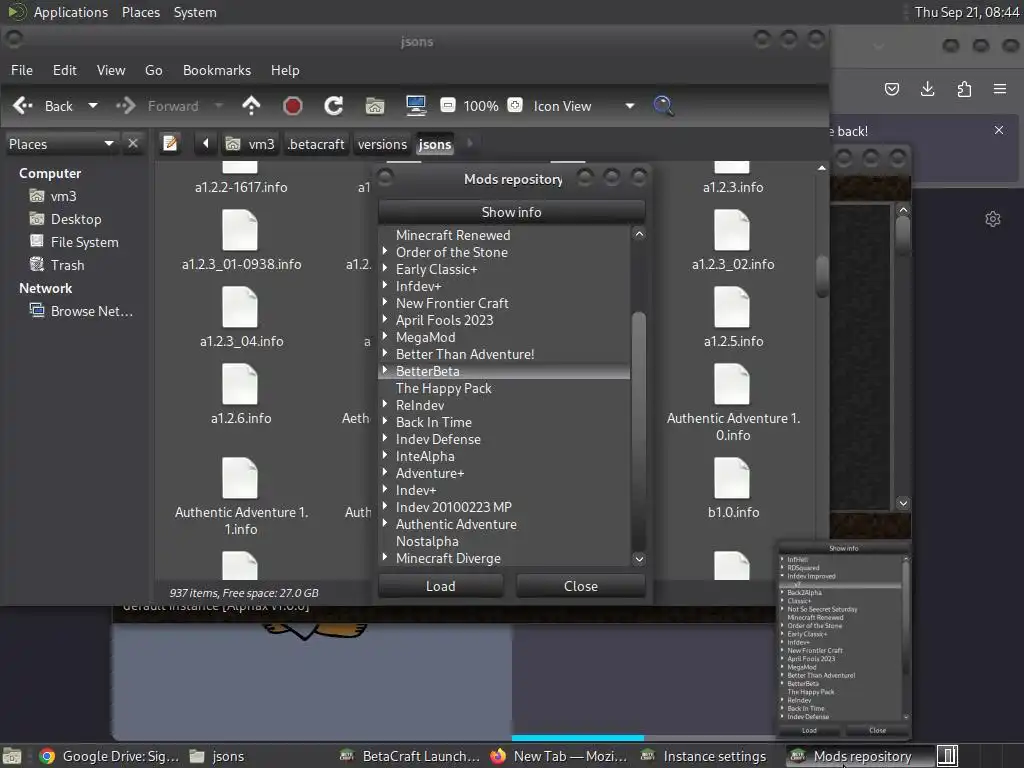Click the Close button in Mods repository
The width and height of the screenshot is (1024, 768).
[581, 586]
